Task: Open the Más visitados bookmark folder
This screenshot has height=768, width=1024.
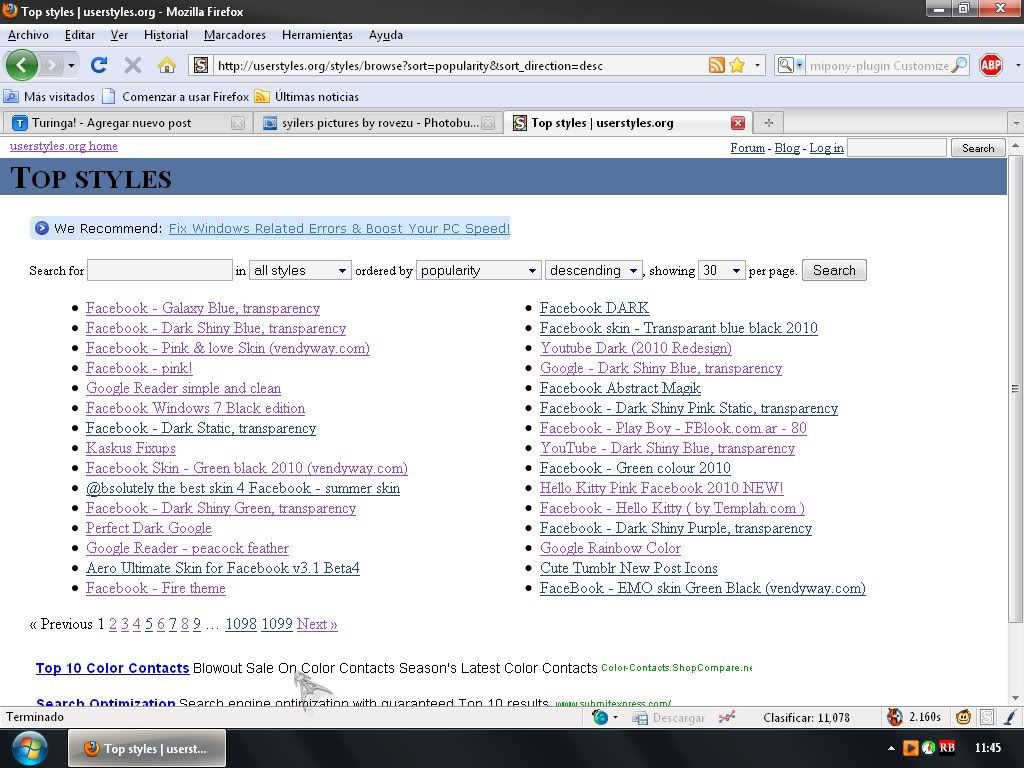Action: click(50, 97)
